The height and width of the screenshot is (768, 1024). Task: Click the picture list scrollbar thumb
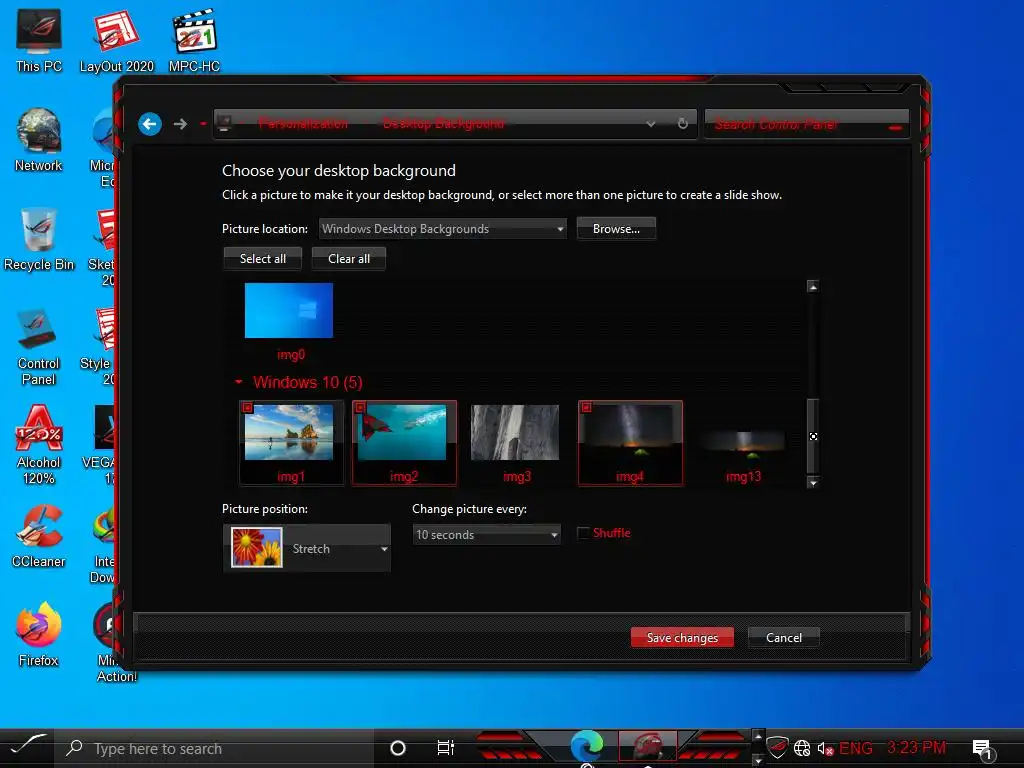click(x=812, y=436)
